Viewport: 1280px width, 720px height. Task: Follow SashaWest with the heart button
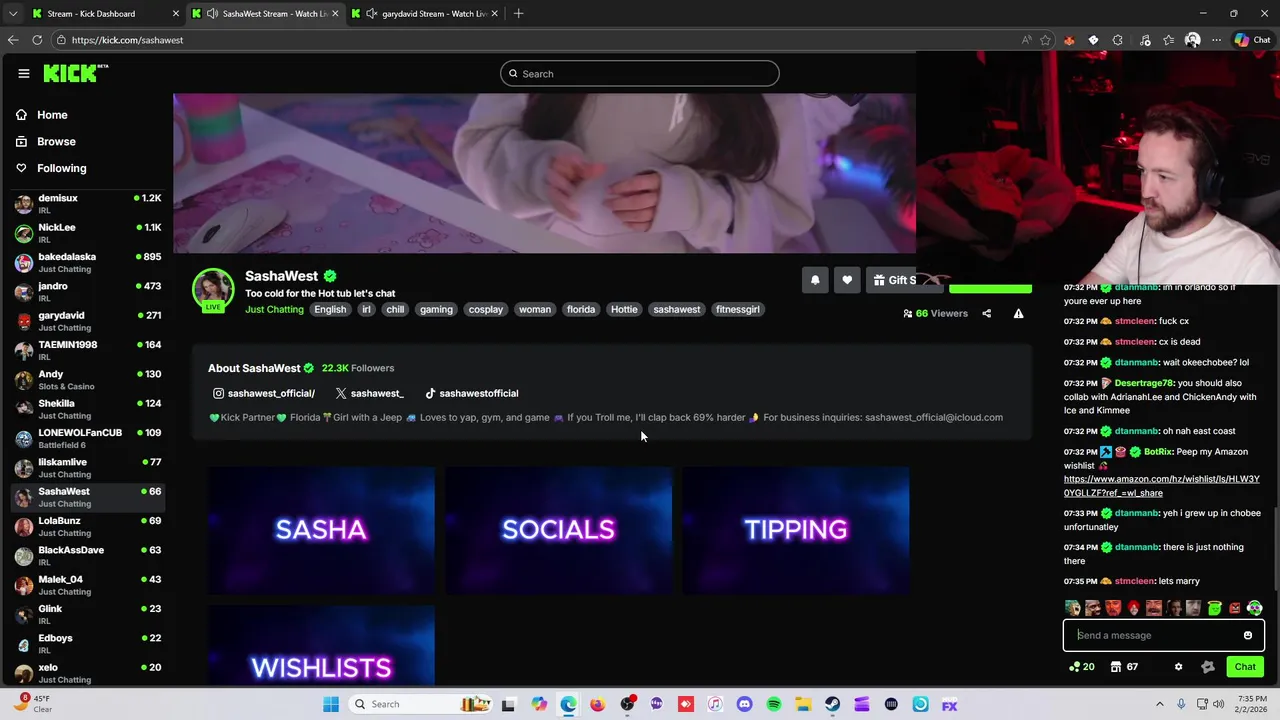tap(847, 281)
